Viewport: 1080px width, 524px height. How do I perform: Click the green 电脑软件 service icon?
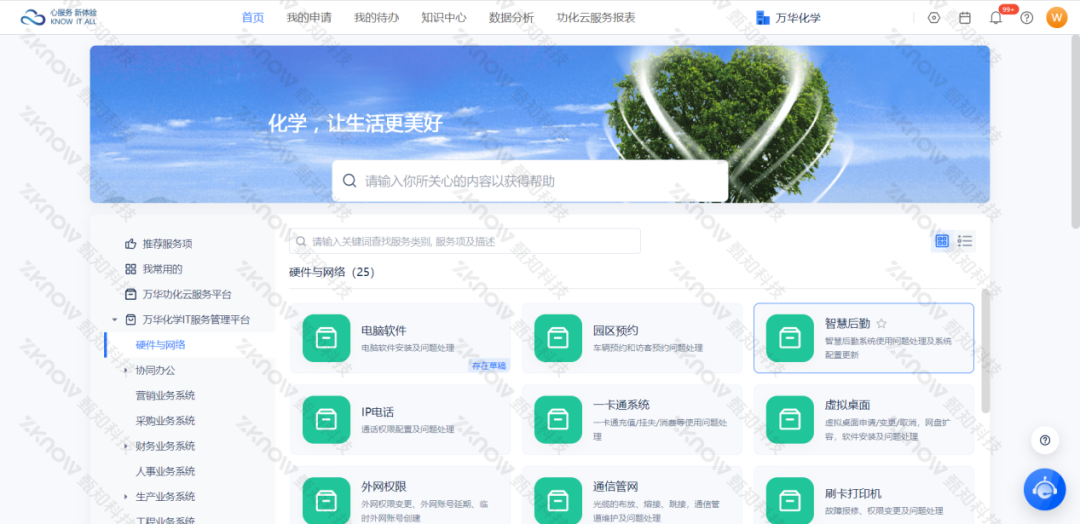point(326,338)
